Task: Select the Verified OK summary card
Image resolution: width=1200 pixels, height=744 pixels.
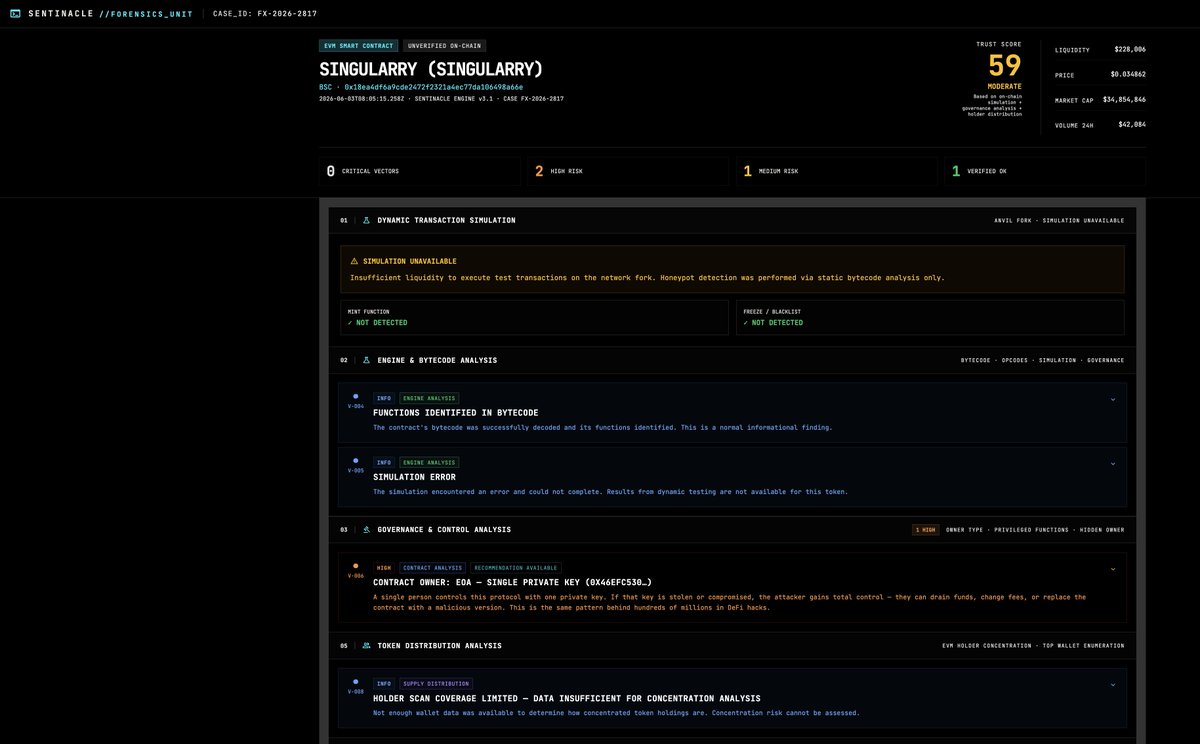Action: [x=1045, y=171]
